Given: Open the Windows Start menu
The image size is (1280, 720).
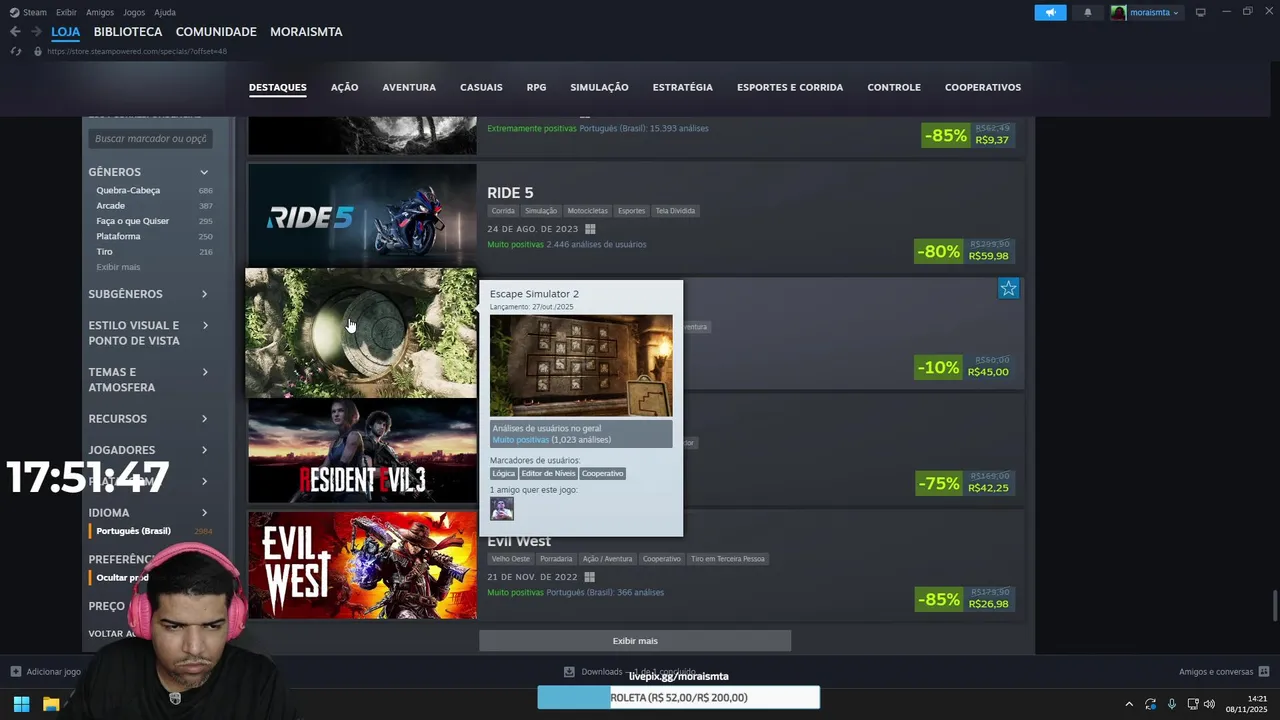Looking at the screenshot, I should click(21, 704).
